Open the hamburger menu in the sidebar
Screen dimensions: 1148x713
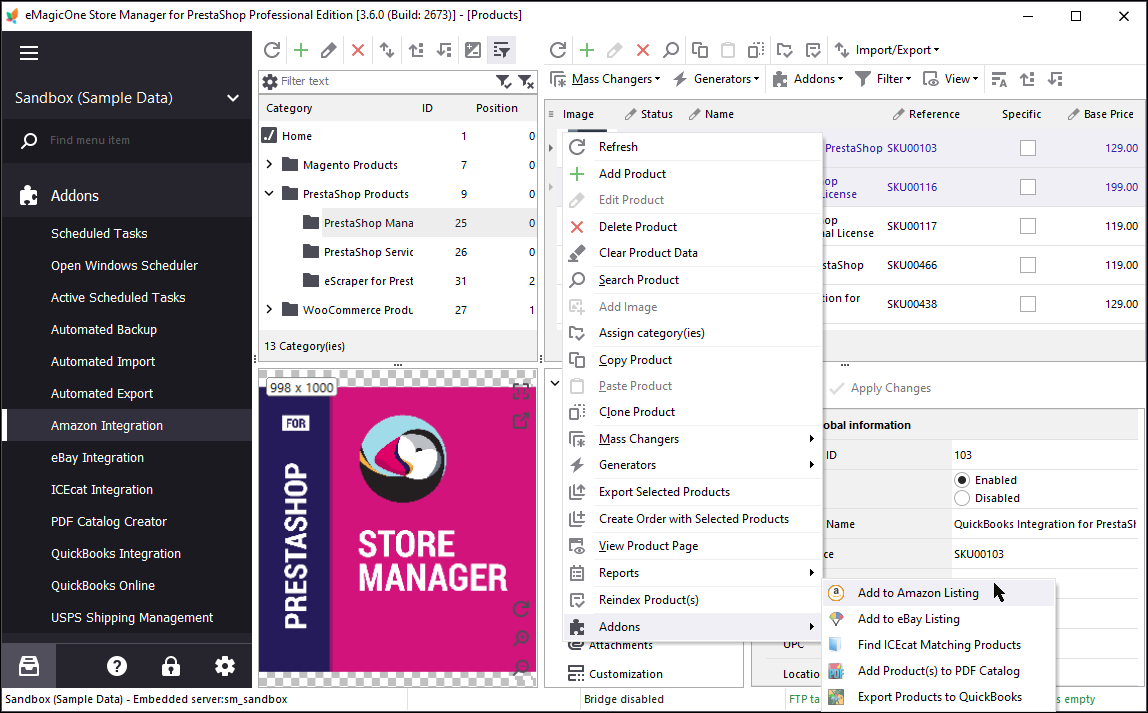point(29,53)
